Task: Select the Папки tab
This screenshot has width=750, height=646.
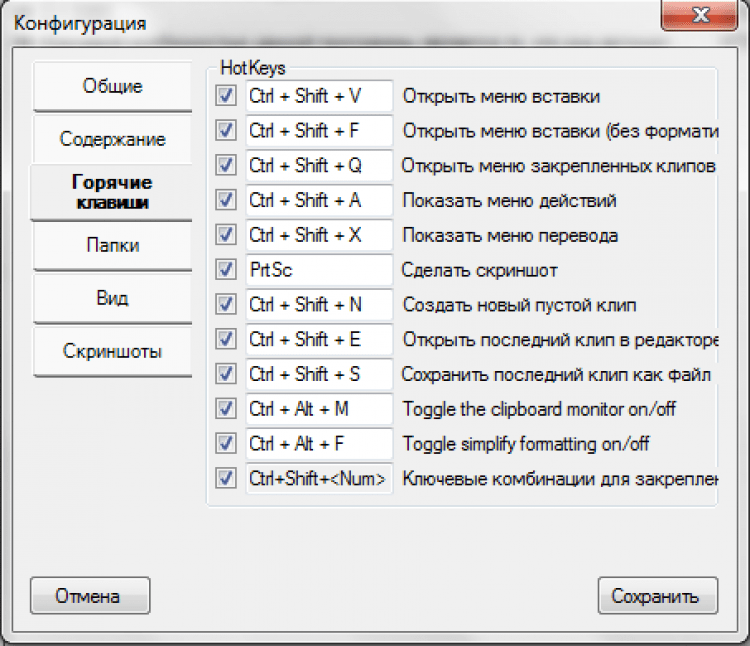Action: coord(112,246)
